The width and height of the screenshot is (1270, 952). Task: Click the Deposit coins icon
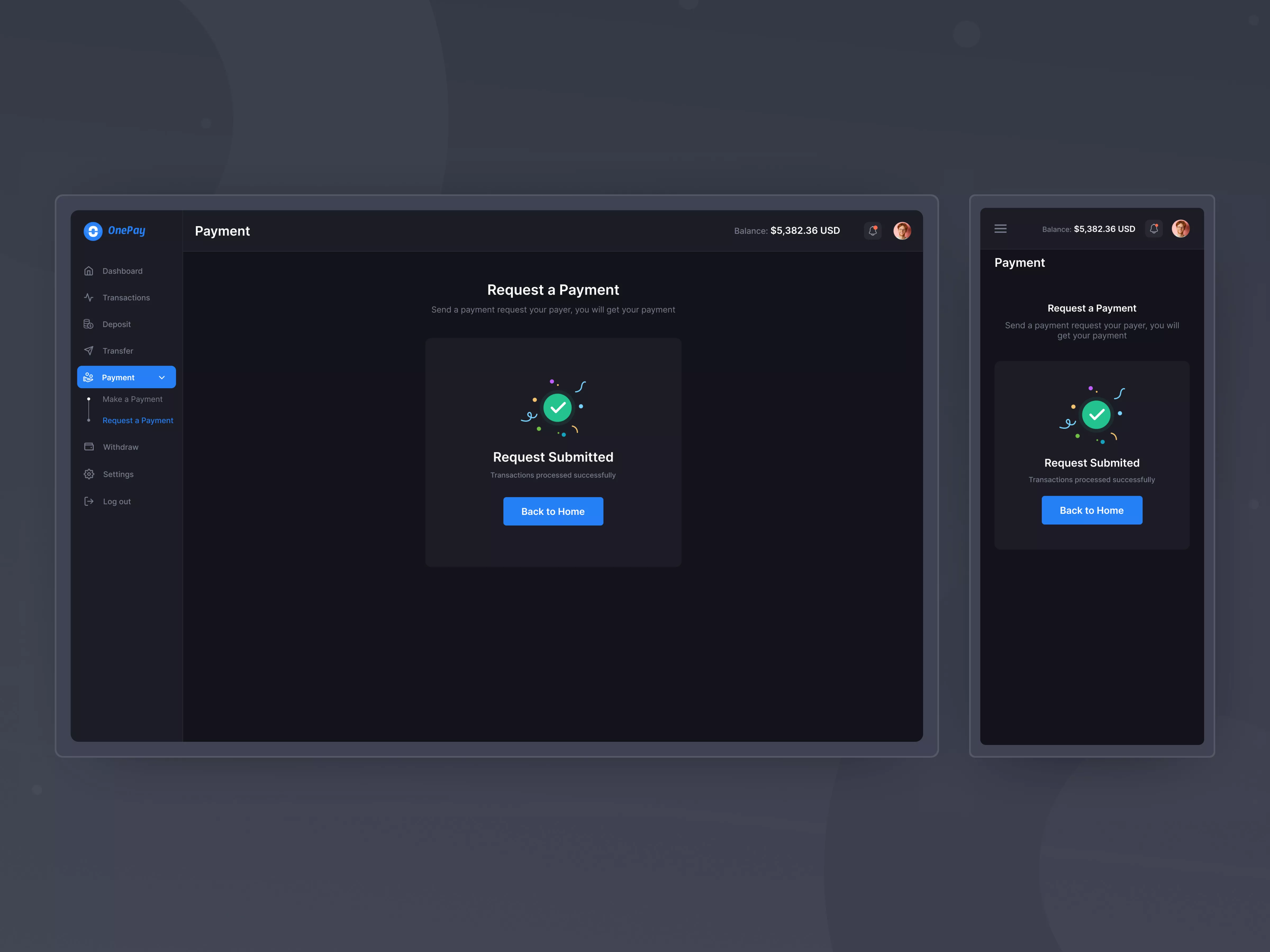(x=88, y=324)
